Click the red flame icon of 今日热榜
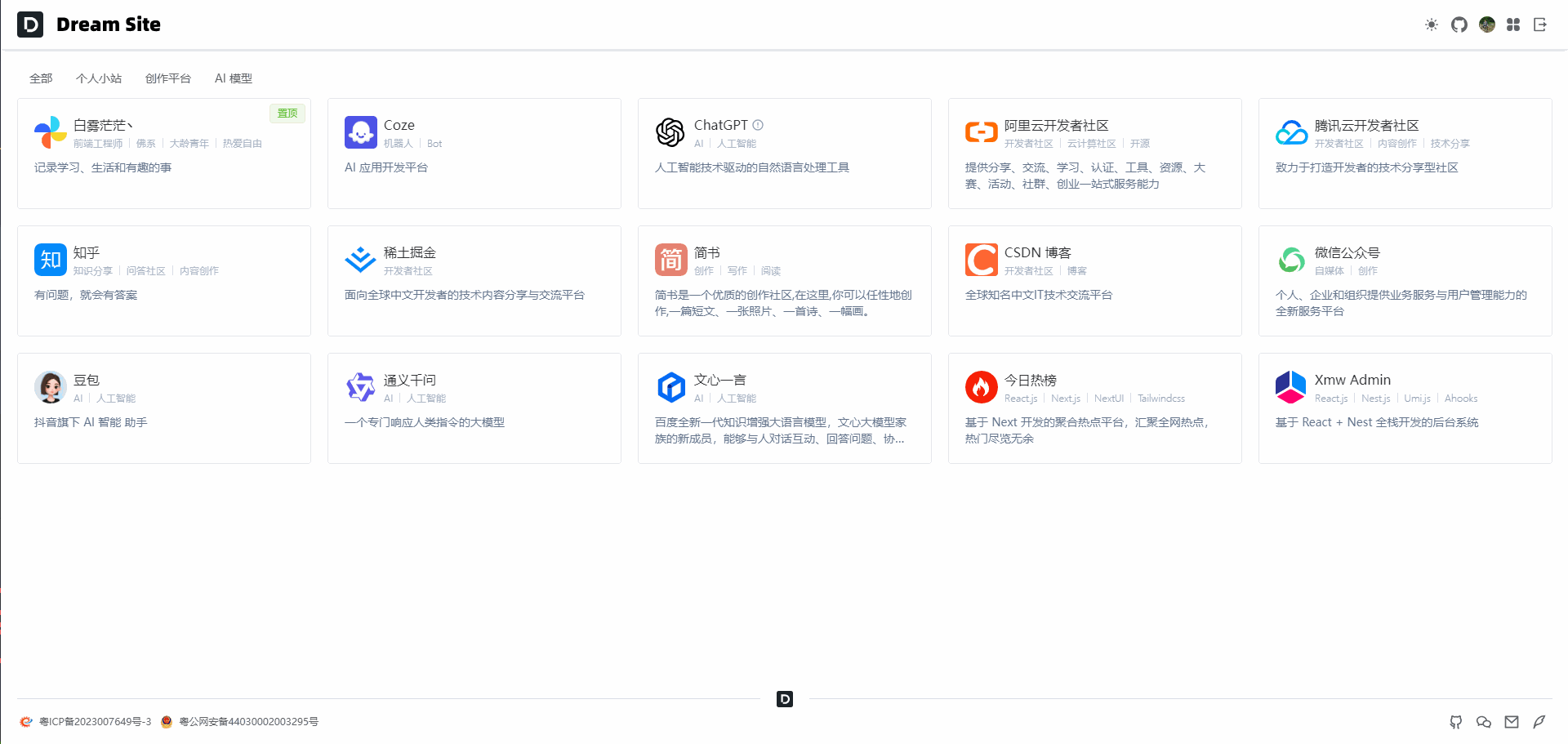The width and height of the screenshot is (1568, 744). [x=982, y=387]
